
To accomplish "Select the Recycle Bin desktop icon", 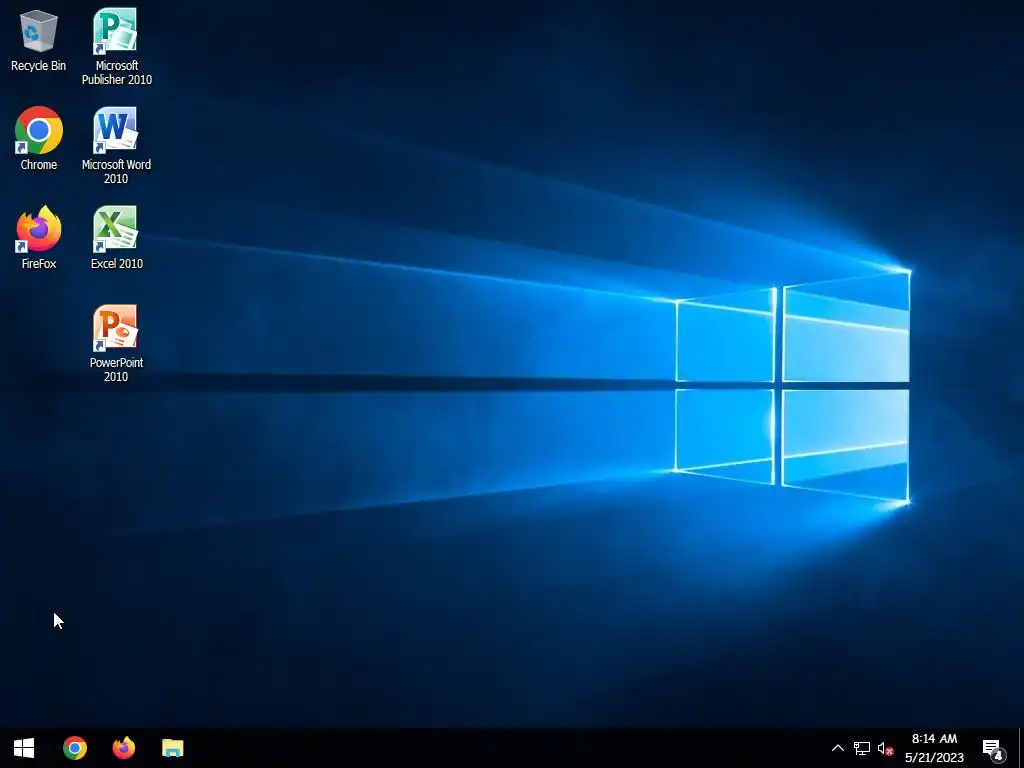I will click(x=39, y=40).
